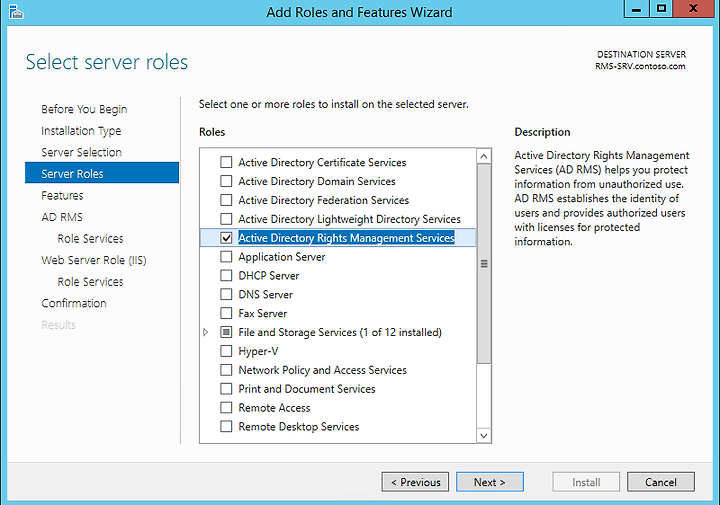Go to the Features step
This screenshot has width=720, height=505.
click(x=62, y=196)
